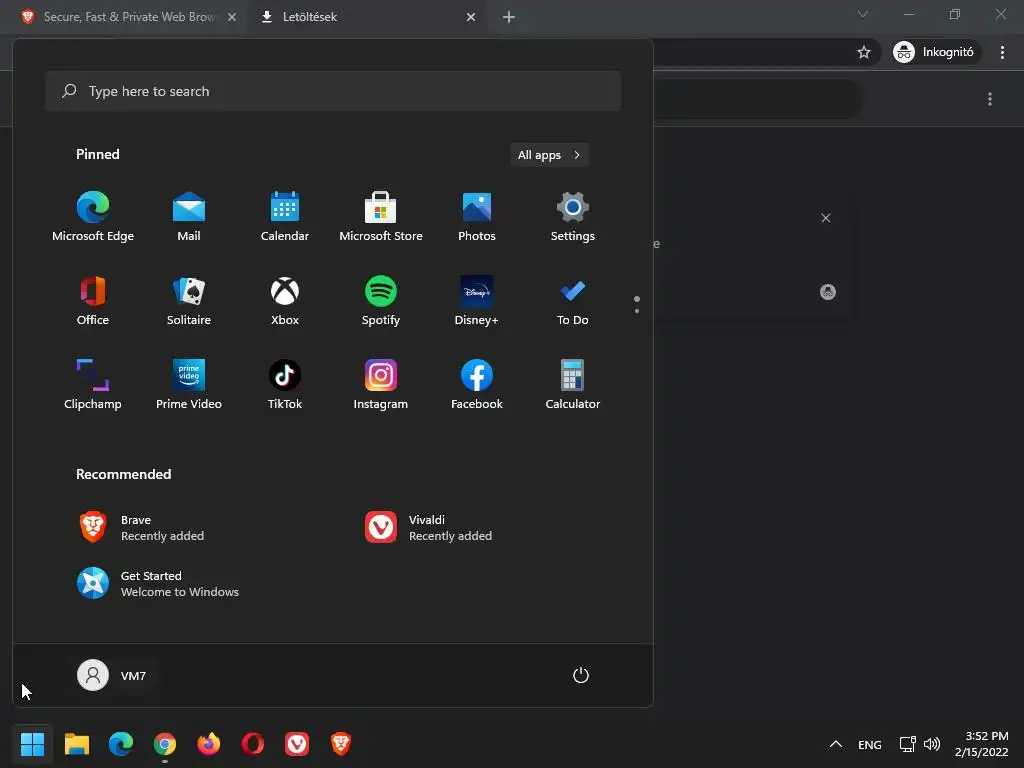Launch Brave from the taskbar
The height and width of the screenshot is (768, 1024).
[341, 744]
